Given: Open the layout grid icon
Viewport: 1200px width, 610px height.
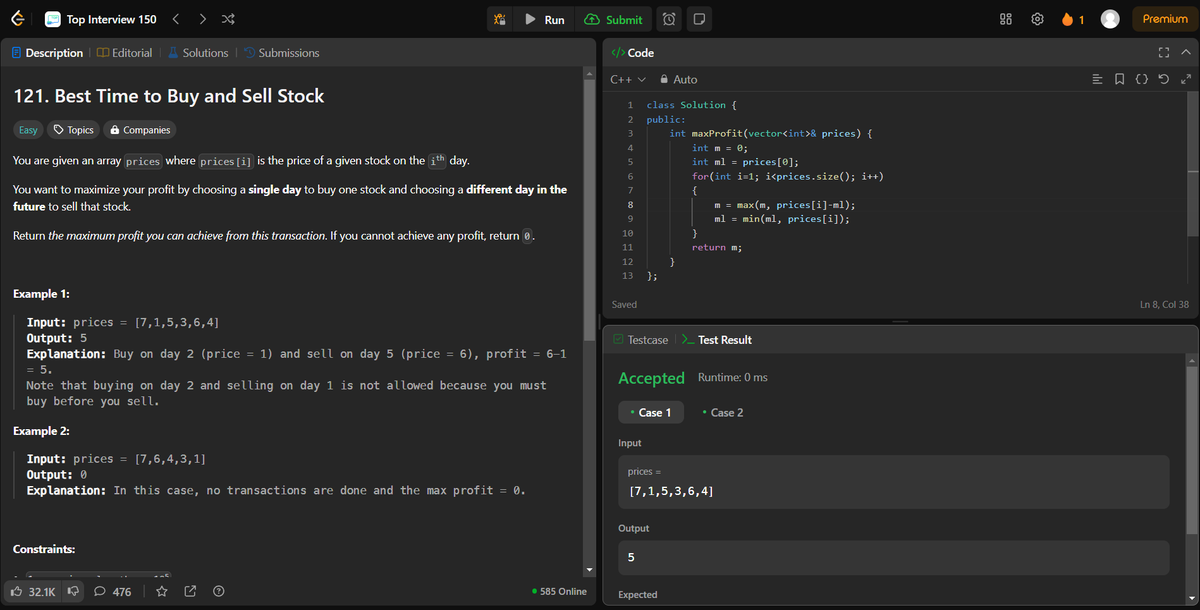Looking at the screenshot, I should (x=1006, y=19).
